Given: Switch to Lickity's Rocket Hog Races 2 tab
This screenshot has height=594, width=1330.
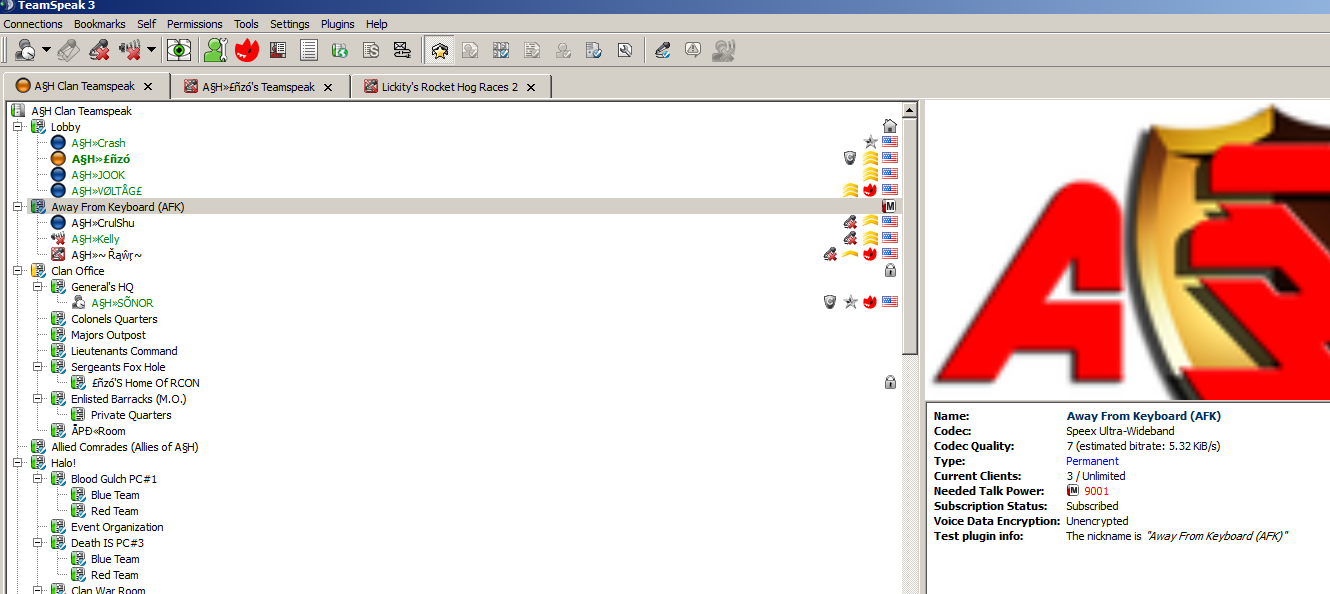Looking at the screenshot, I should click(x=450, y=87).
